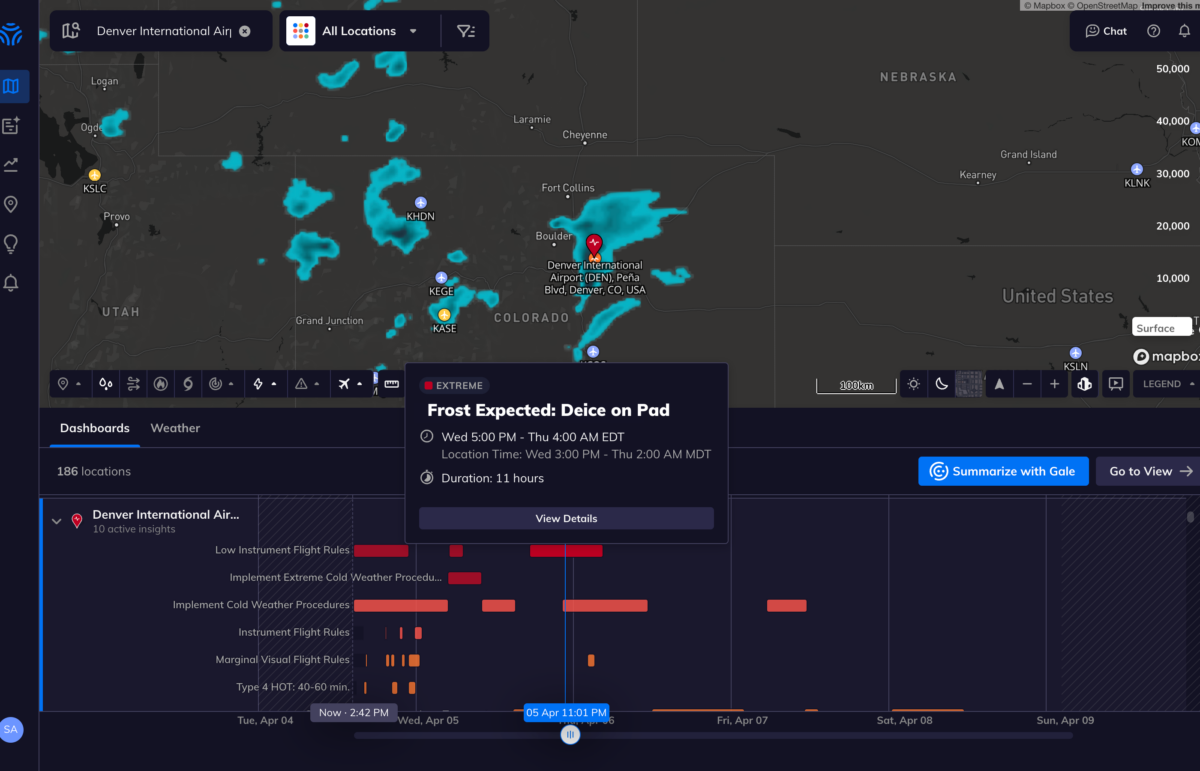Click the timeline slider handle

point(570,735)
